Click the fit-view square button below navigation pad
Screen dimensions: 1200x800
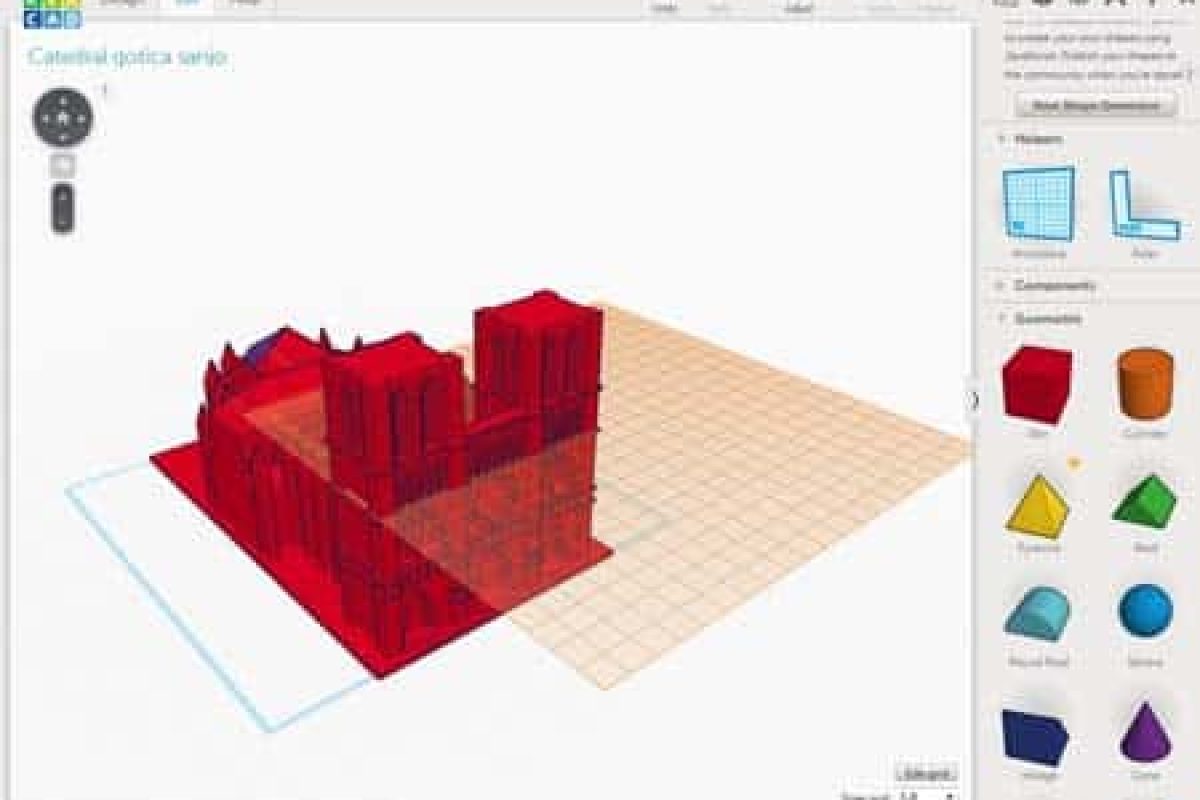[x=63, y=164]
